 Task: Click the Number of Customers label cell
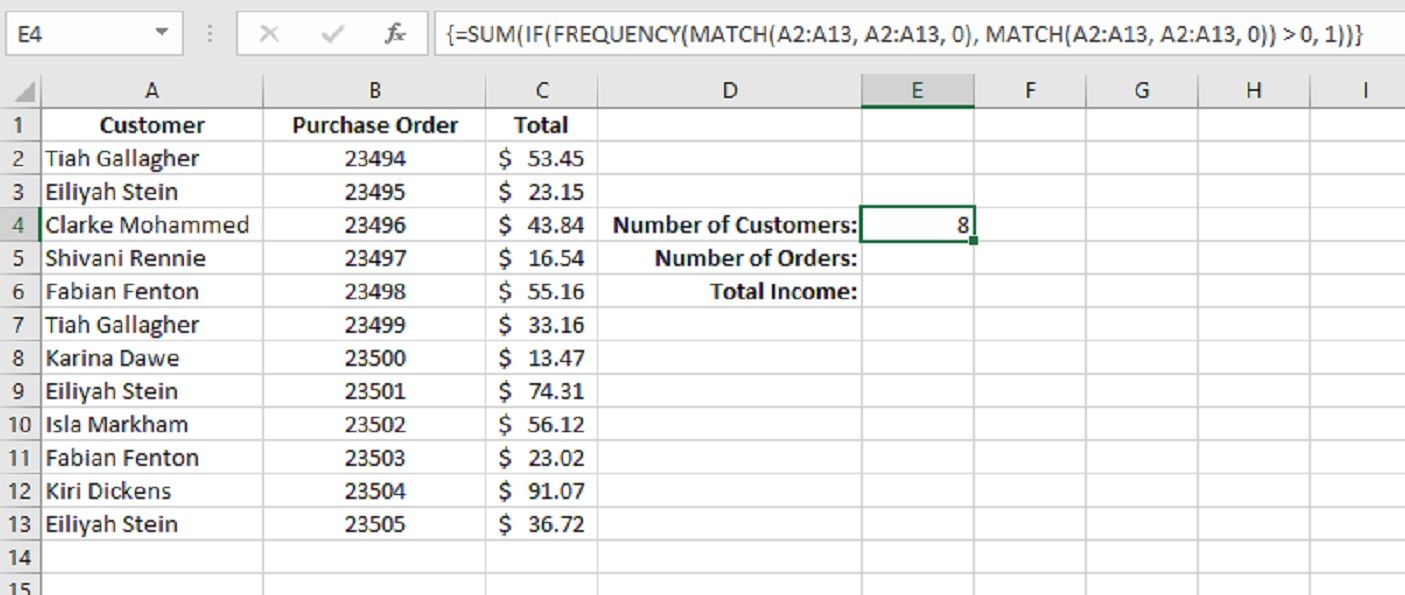coord(729,225)
